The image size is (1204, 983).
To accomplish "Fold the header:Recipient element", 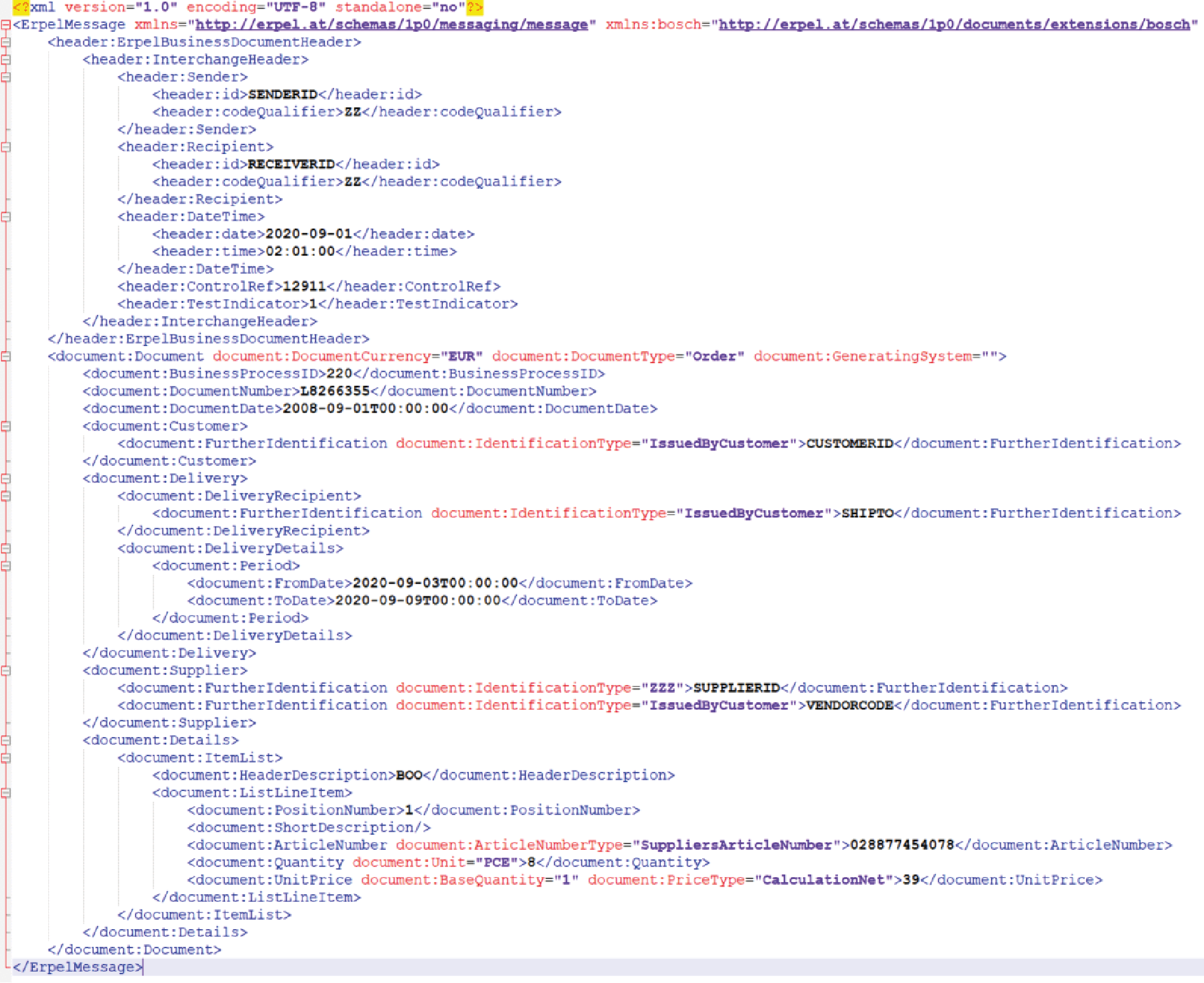I will tap(6, 147).
